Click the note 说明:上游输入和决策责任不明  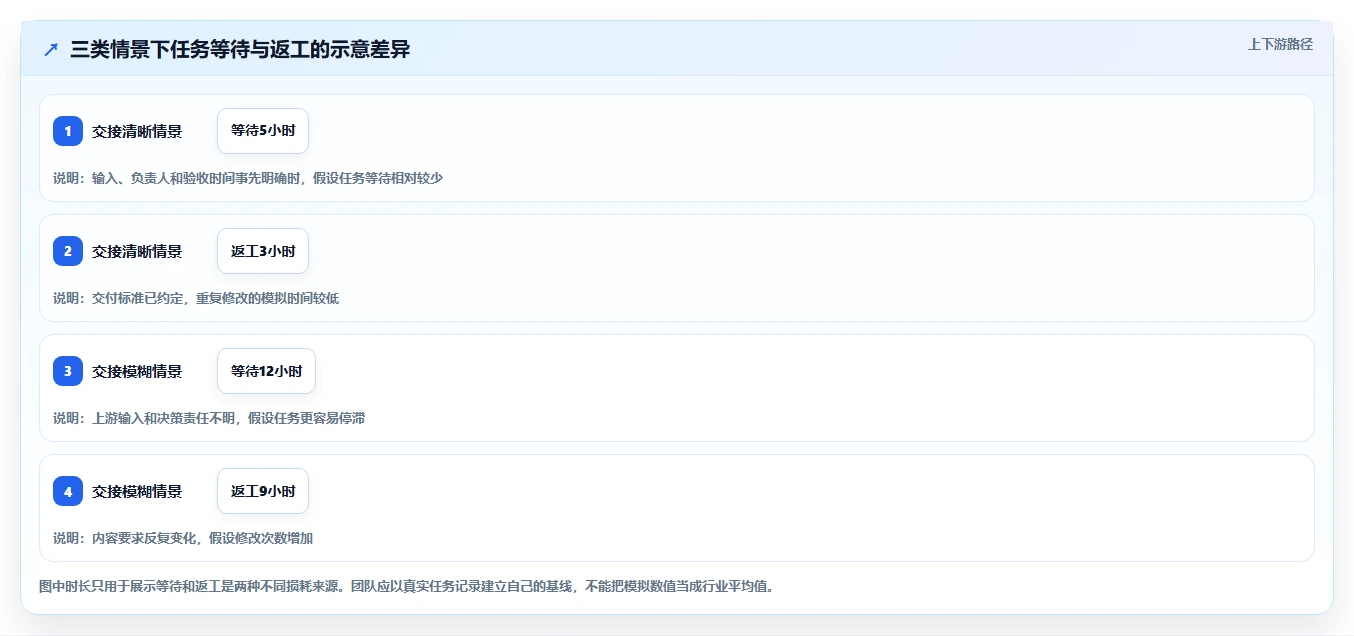(209, 418)
